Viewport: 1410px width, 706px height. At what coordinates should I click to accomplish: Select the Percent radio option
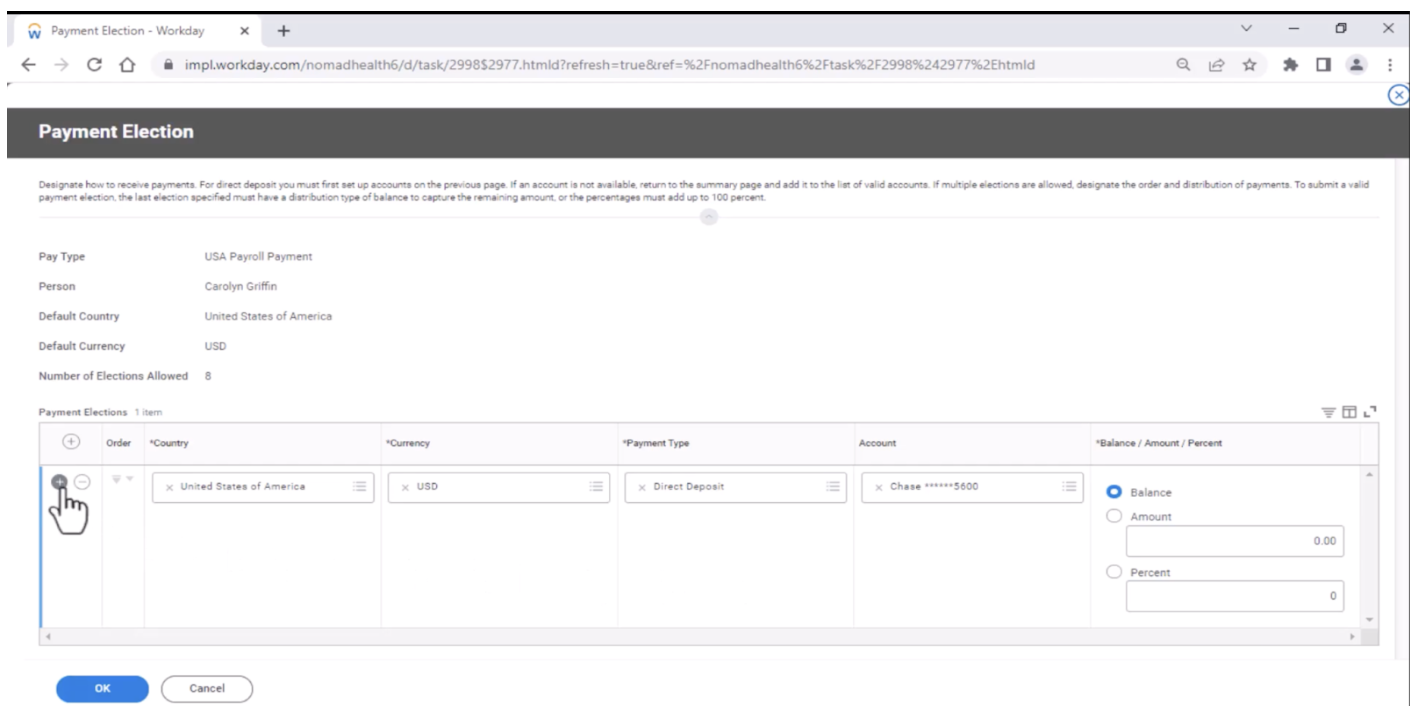click(1113, 573)
